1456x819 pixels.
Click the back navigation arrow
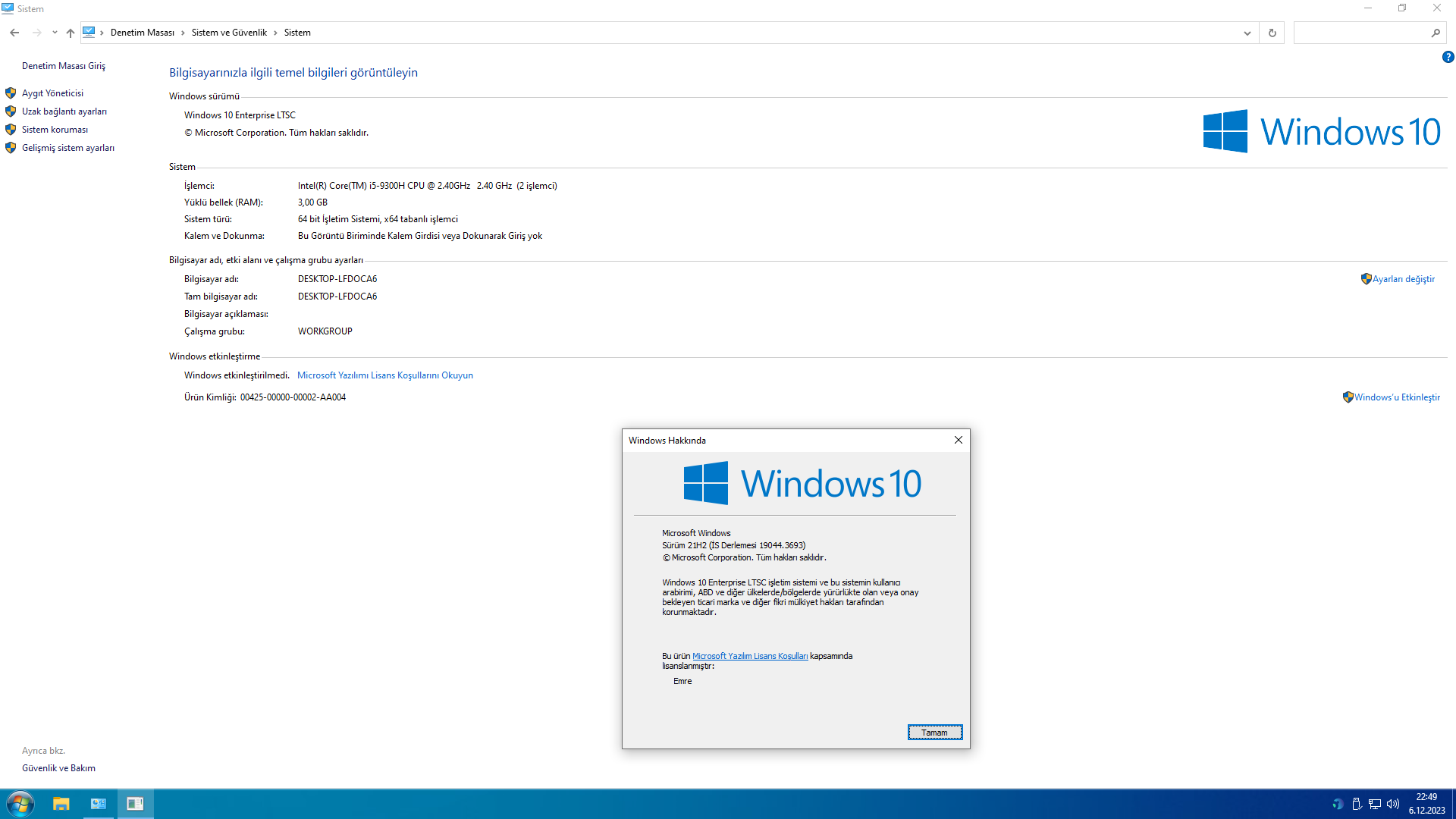(14, 33)
